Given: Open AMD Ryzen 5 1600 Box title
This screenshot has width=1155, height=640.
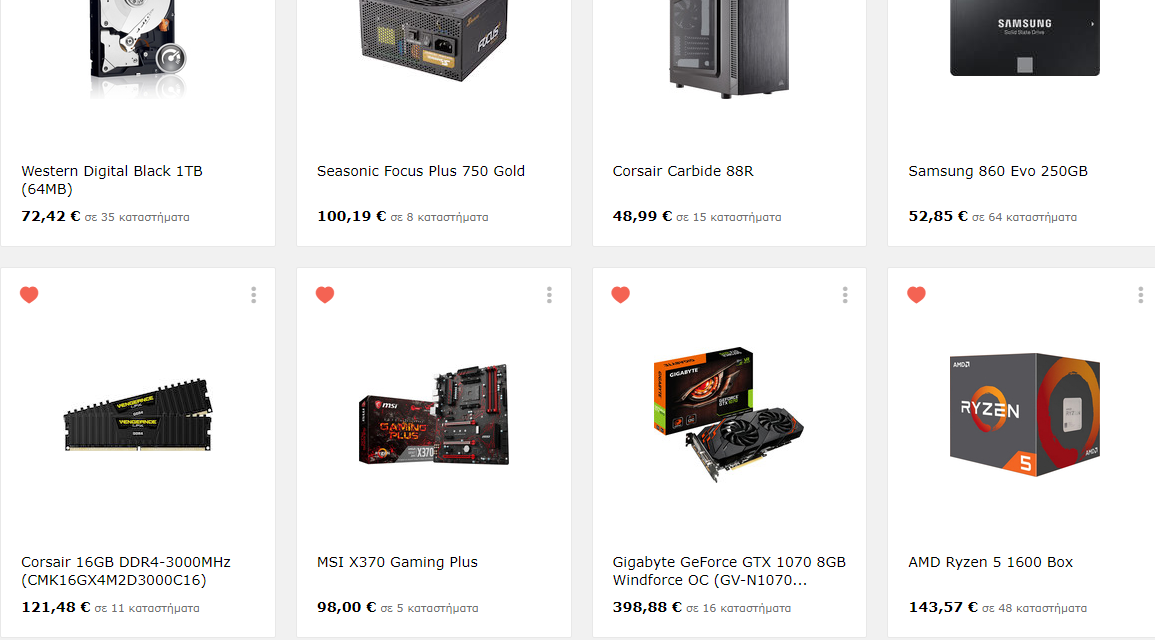Looking at the screenshot, I should point(990,562).
